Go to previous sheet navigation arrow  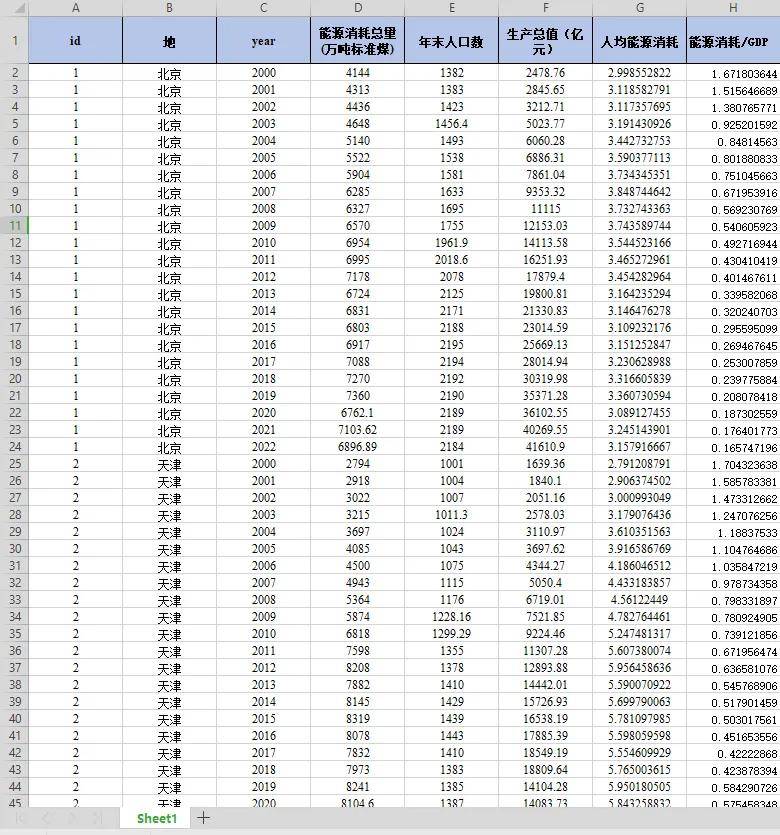[x=46, y=818]
